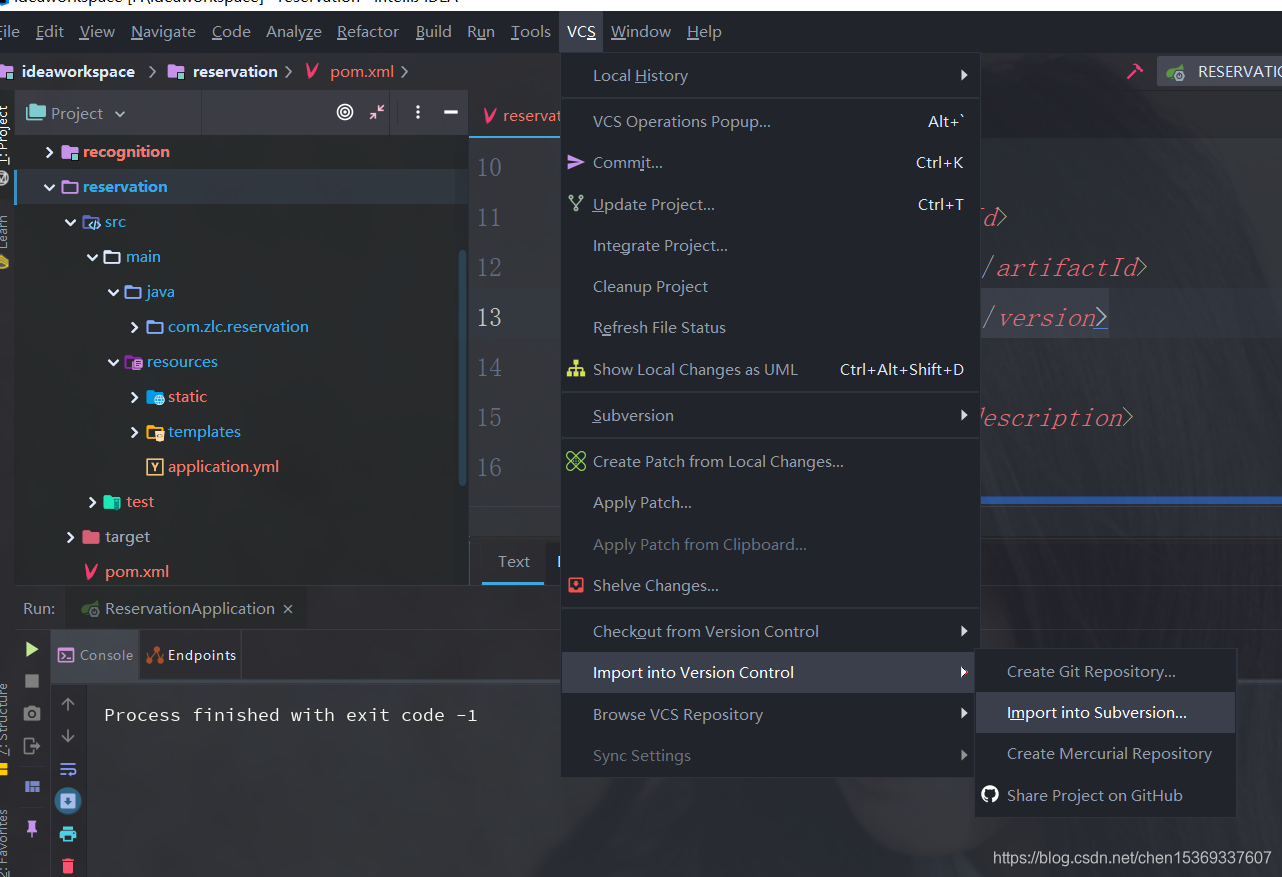Click the Commit arrow icon in VCS menu
Screen dimensions: 1282x877
coord(576,162)
